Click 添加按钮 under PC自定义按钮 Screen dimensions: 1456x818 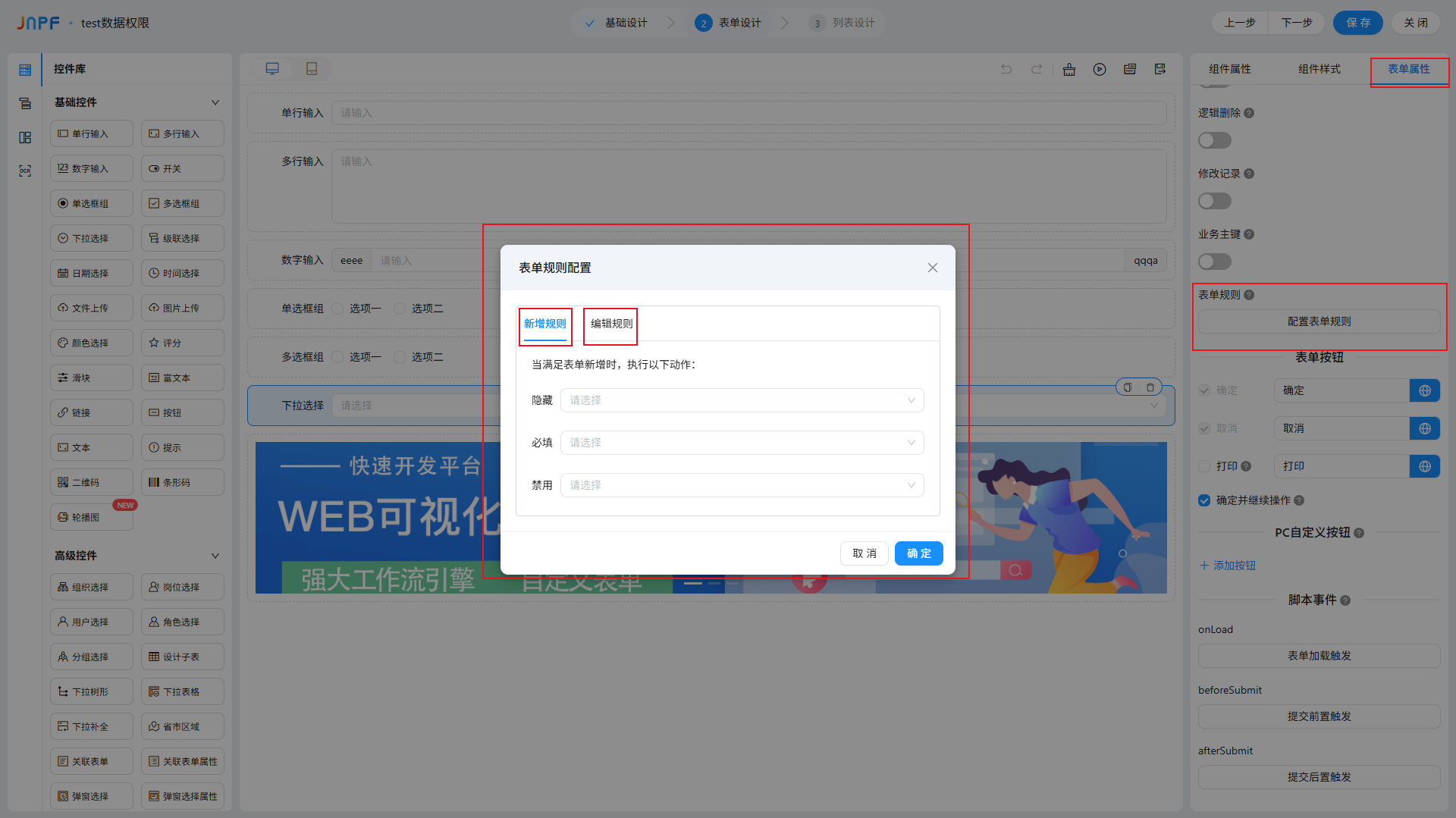point(1227,565)
